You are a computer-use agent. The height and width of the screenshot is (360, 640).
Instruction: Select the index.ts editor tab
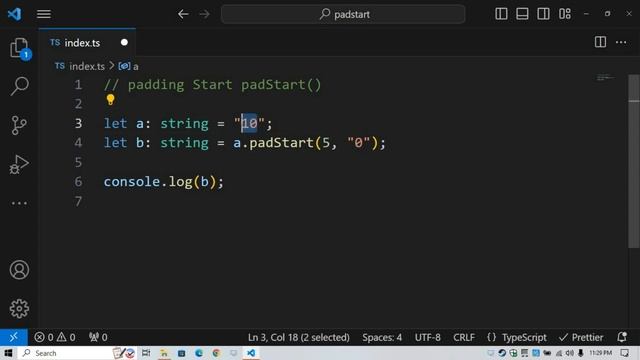[x=87, y=42]
